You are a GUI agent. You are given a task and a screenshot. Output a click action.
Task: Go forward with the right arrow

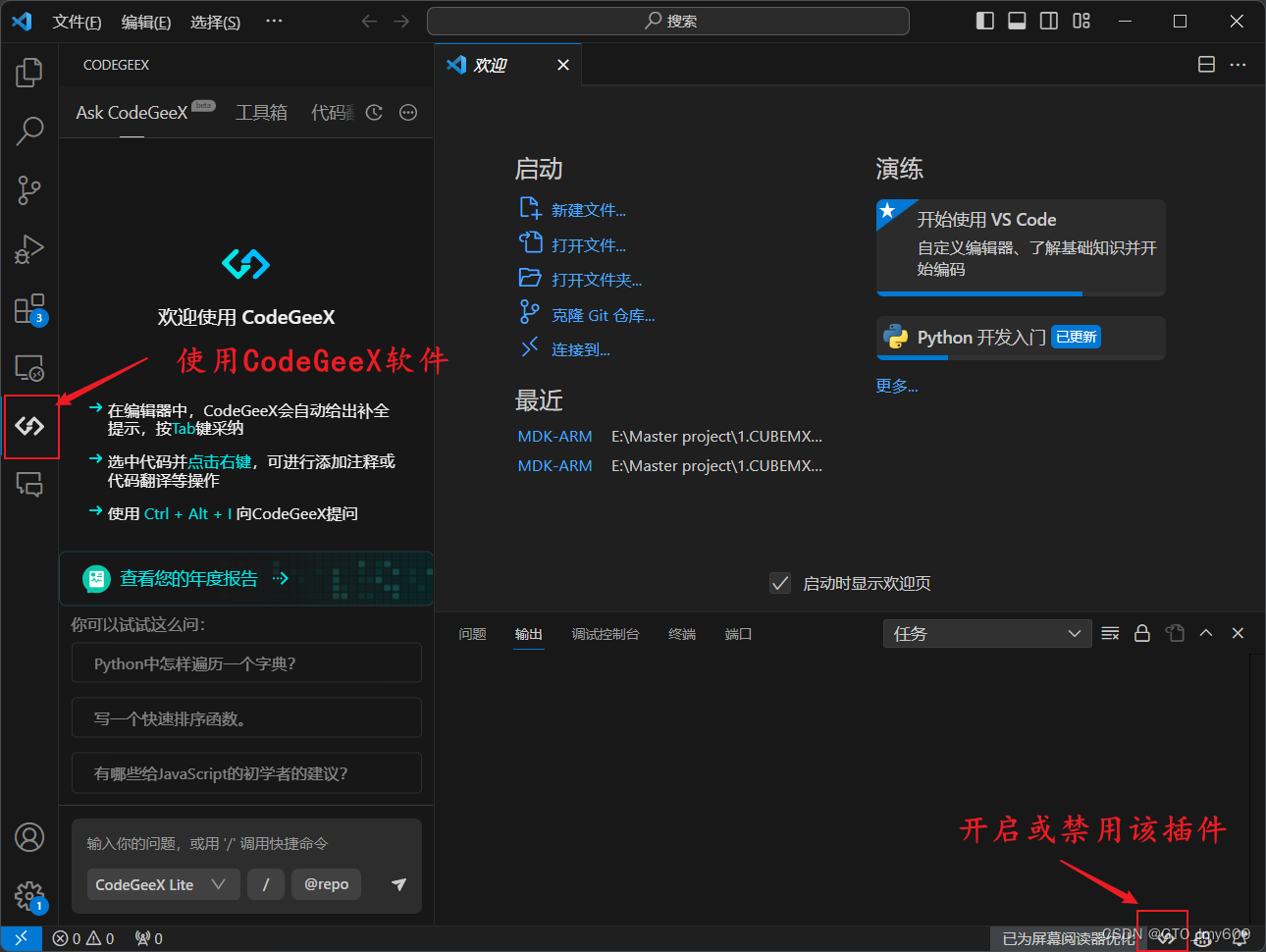click(x=401, y=21)
